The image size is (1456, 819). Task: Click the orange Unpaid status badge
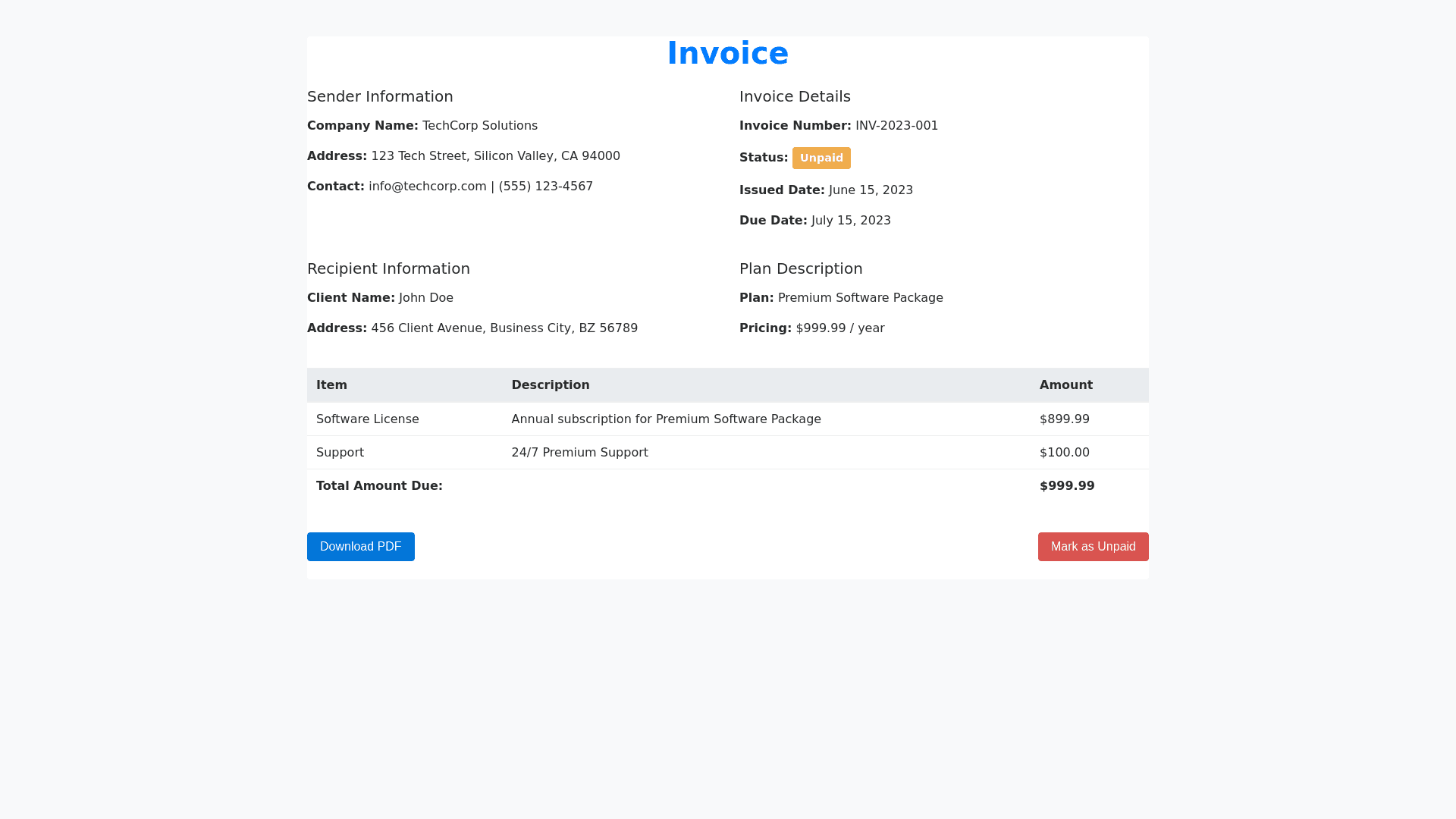tap(821, 158)
